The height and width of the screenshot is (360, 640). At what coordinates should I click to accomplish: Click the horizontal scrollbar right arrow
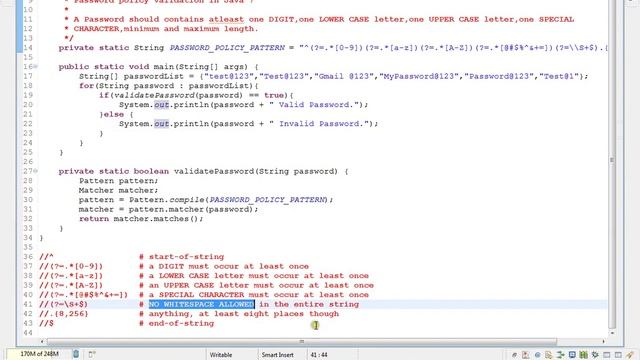pyautogui.click(x=604, y=341)
